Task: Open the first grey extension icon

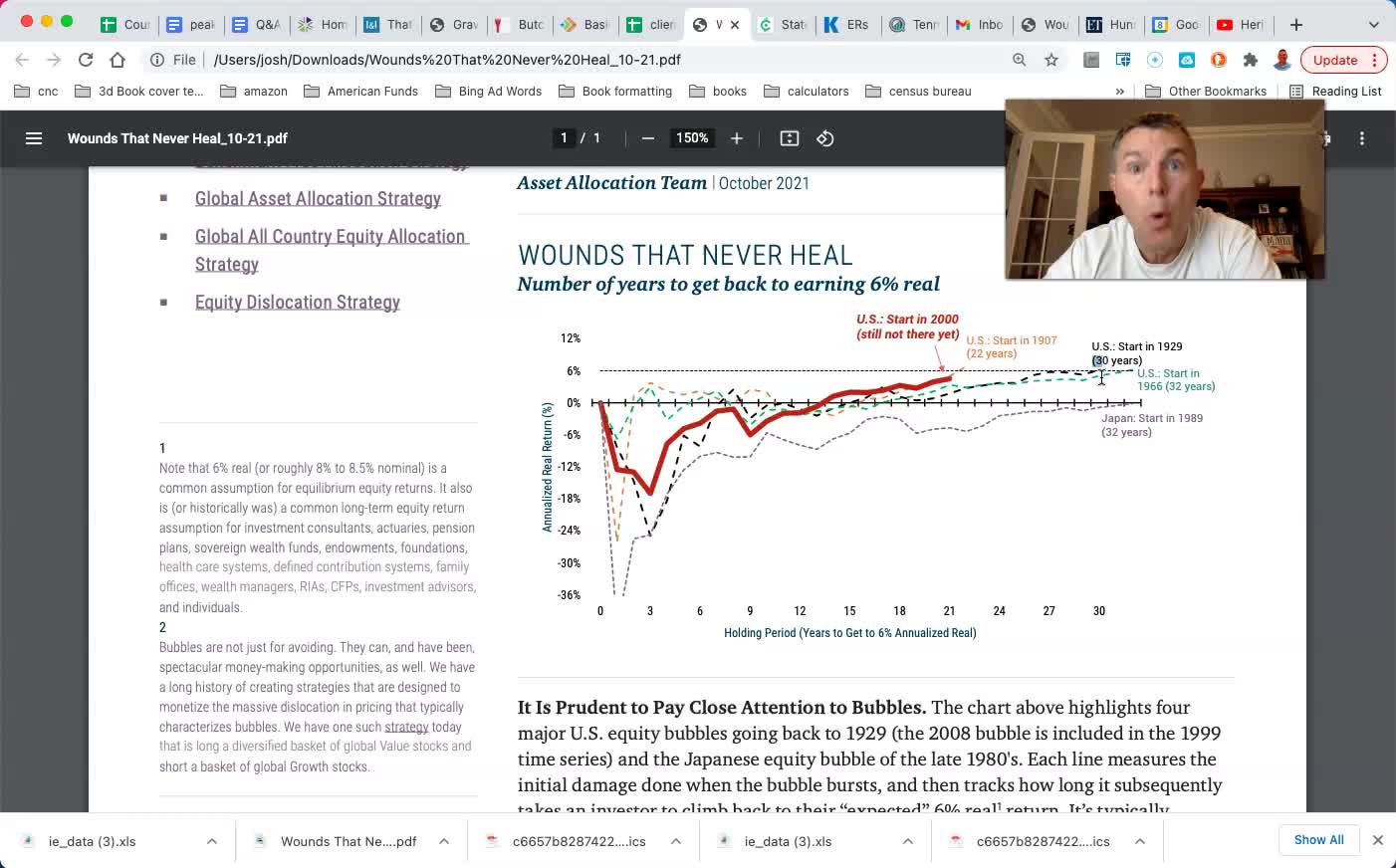Action: [1091, 60]
